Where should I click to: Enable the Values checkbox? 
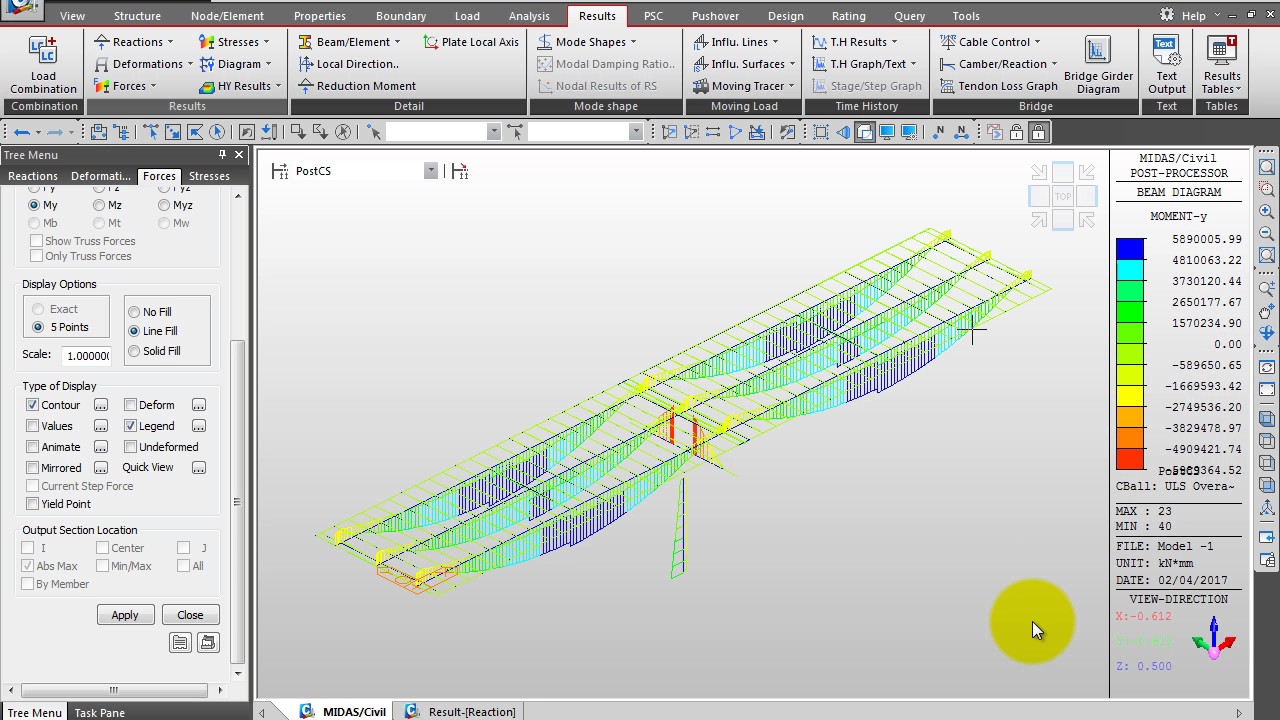[x=33, y=426]
